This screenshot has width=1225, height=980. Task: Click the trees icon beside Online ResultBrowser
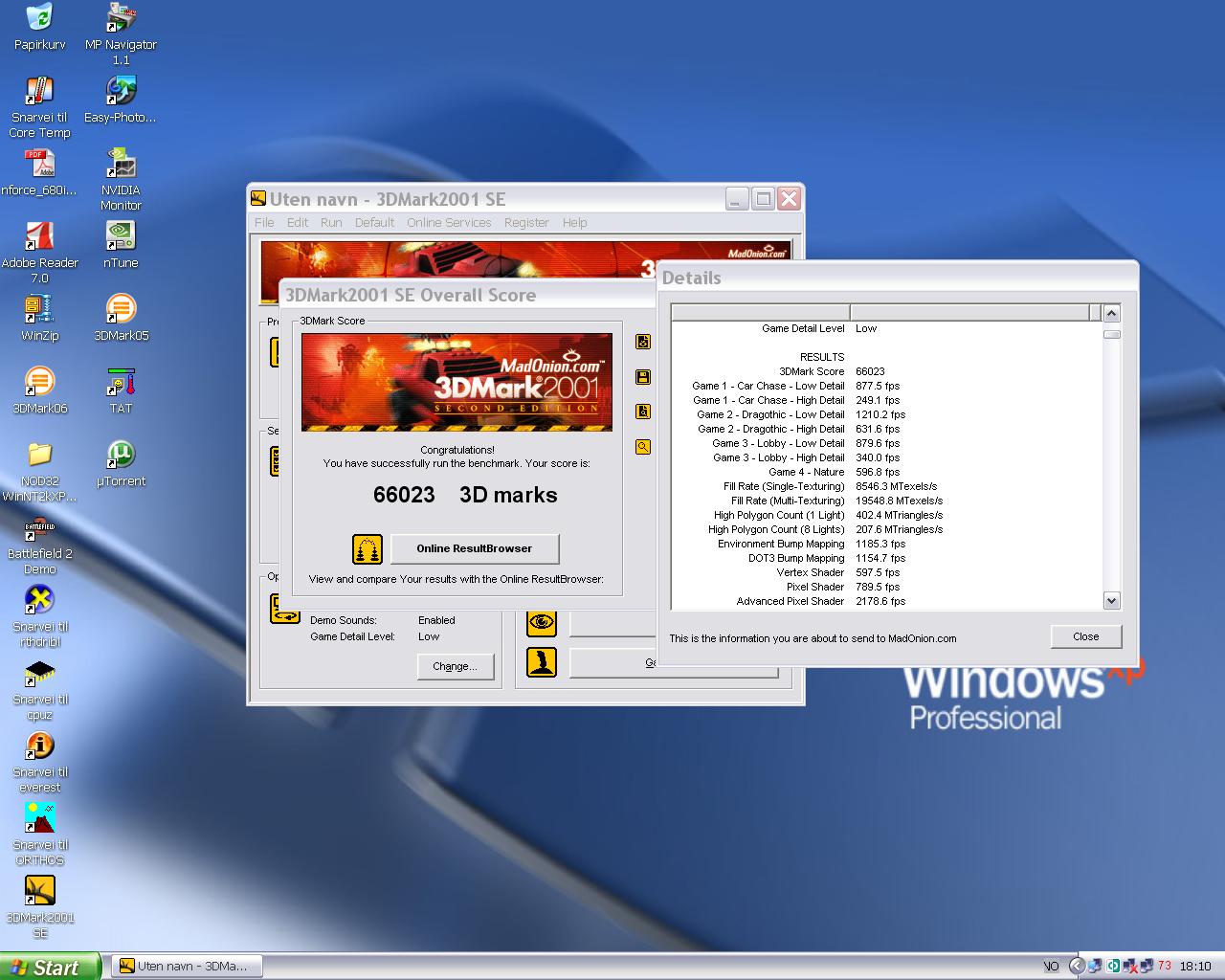click(x=367, y=548)
